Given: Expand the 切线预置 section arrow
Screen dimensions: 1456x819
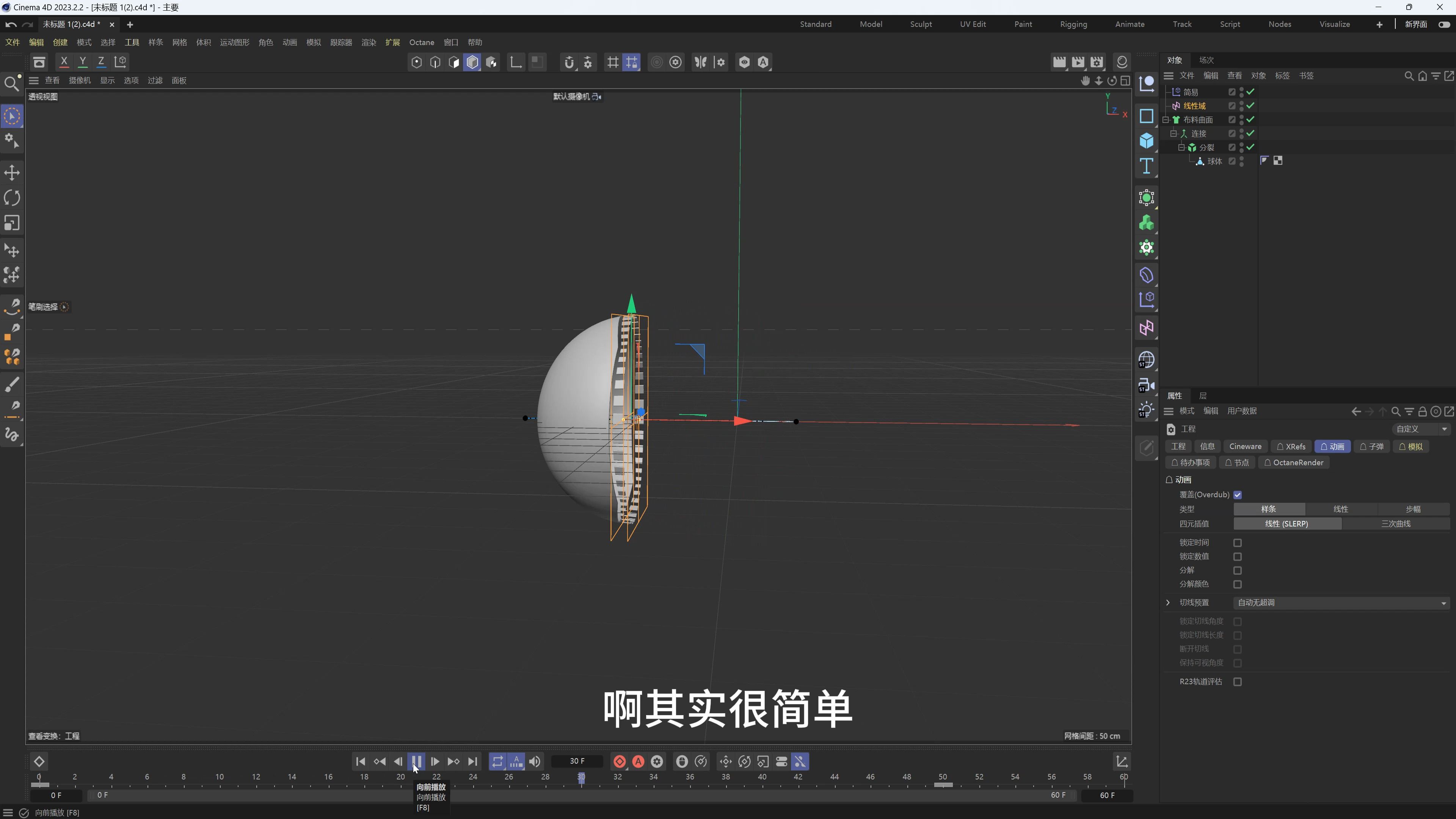Looking at the screenshot, I should tap(1168, 602).
